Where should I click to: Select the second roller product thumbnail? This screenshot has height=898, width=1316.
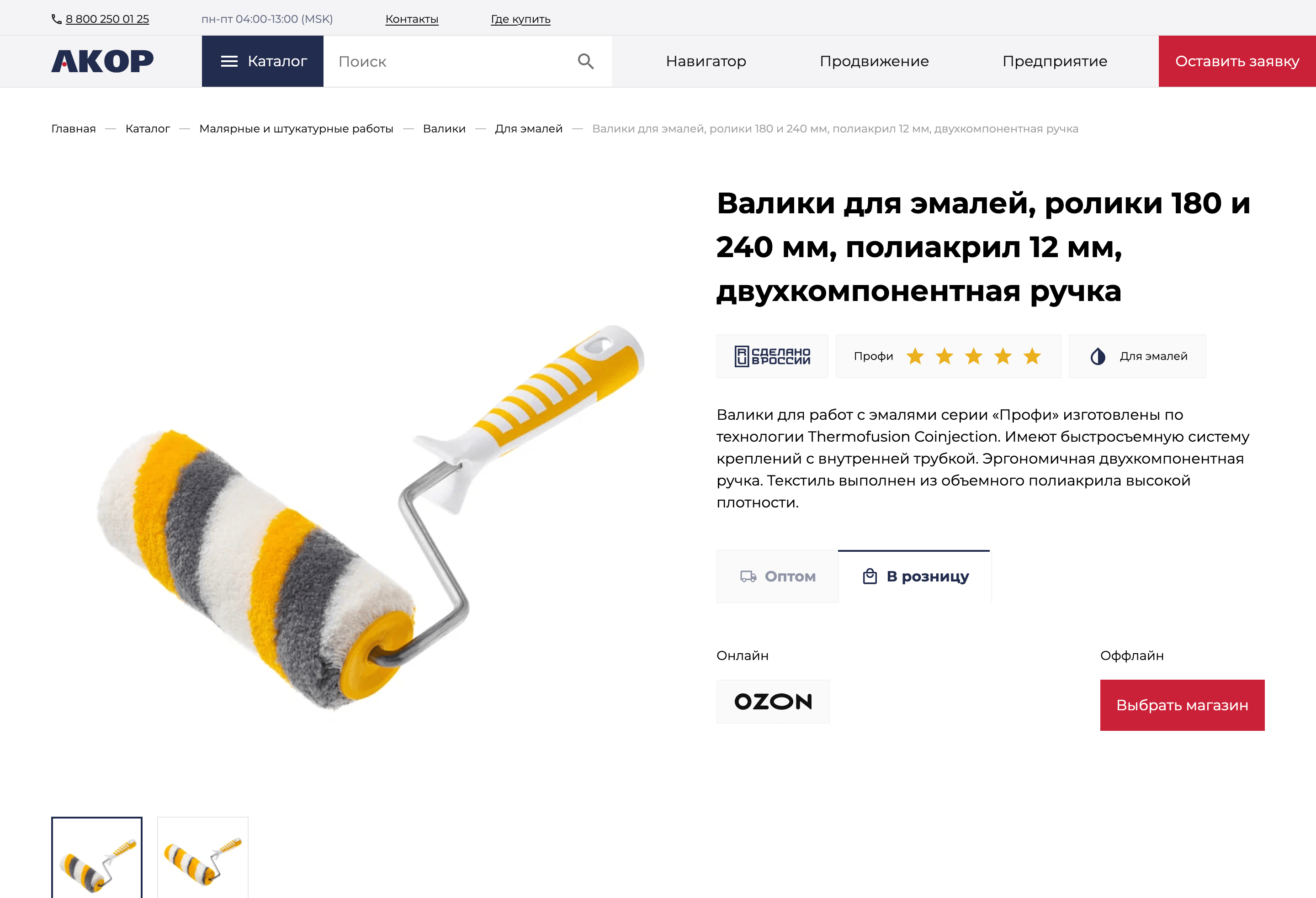pos(203,857)
